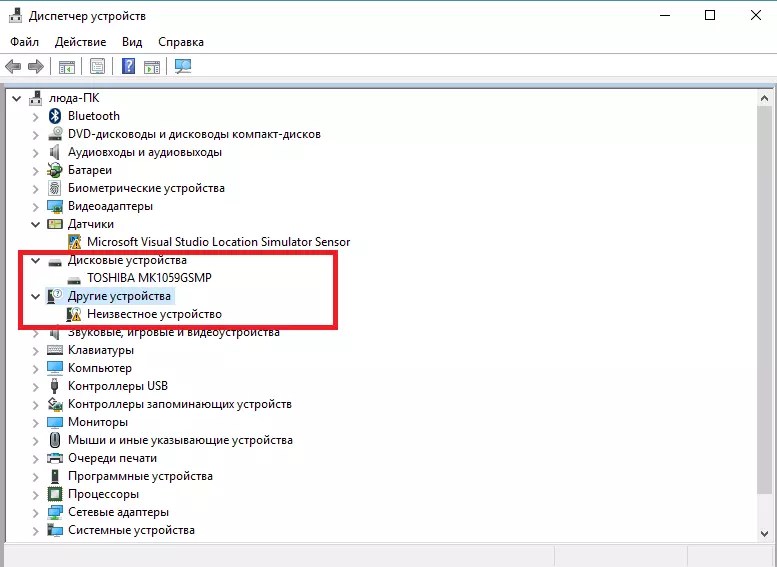Show or hide console tree toolbar icon
The width and height of the screenshot is (777, 567).
(67, 66)
